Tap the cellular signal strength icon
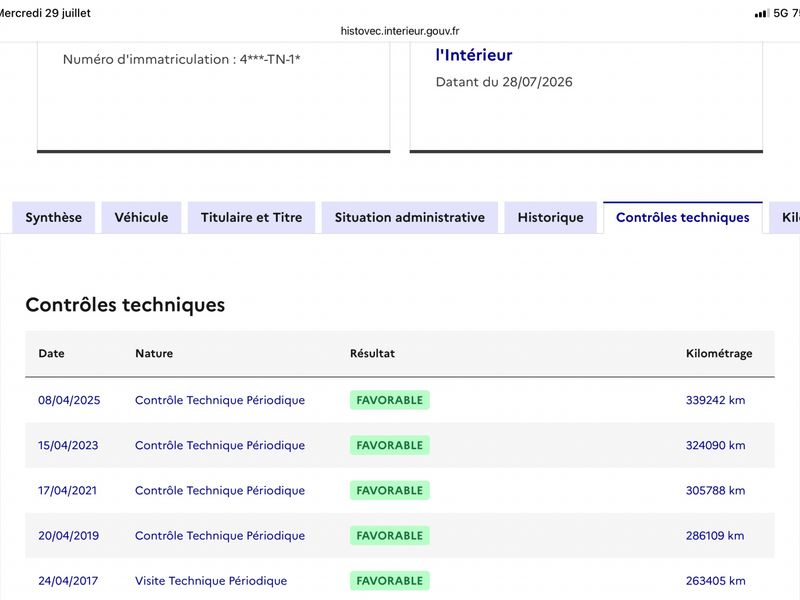800x600 pixels. click(762, 14)
